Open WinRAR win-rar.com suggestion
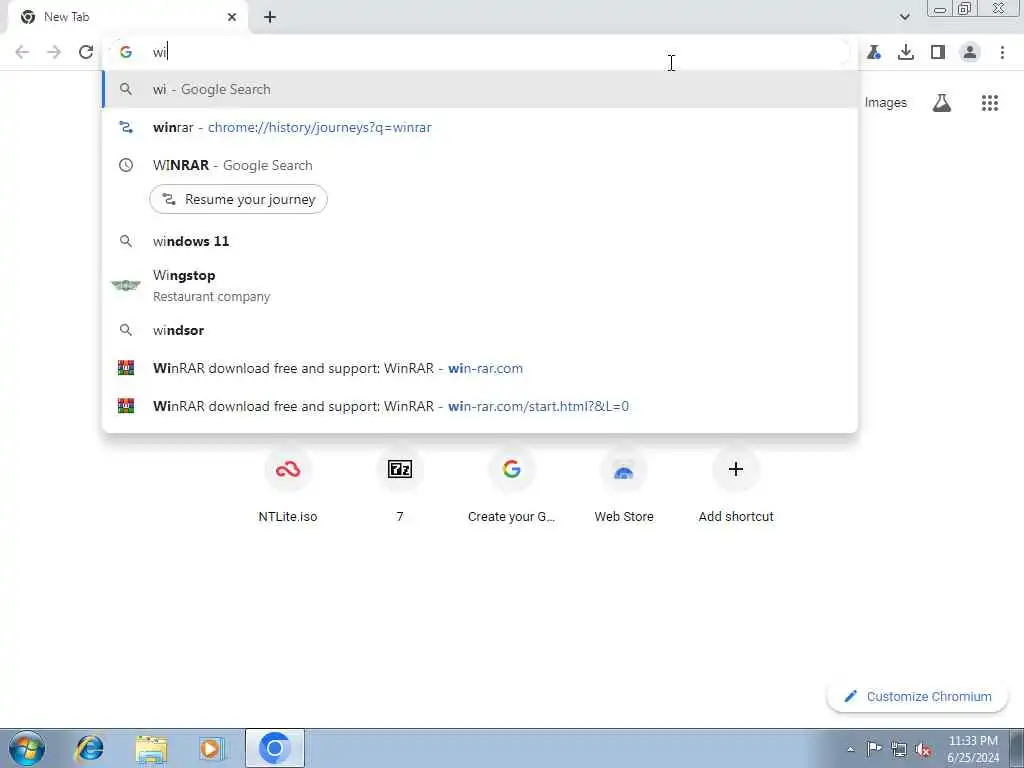 [480, 368]
